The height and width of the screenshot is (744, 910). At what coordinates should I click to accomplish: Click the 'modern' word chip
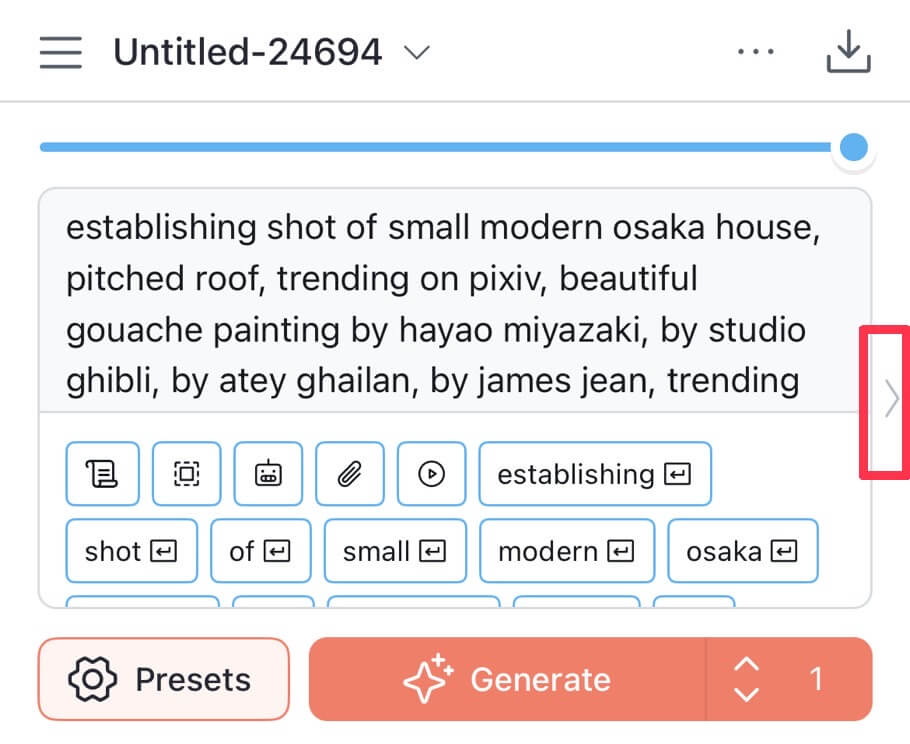pos(567,551)
